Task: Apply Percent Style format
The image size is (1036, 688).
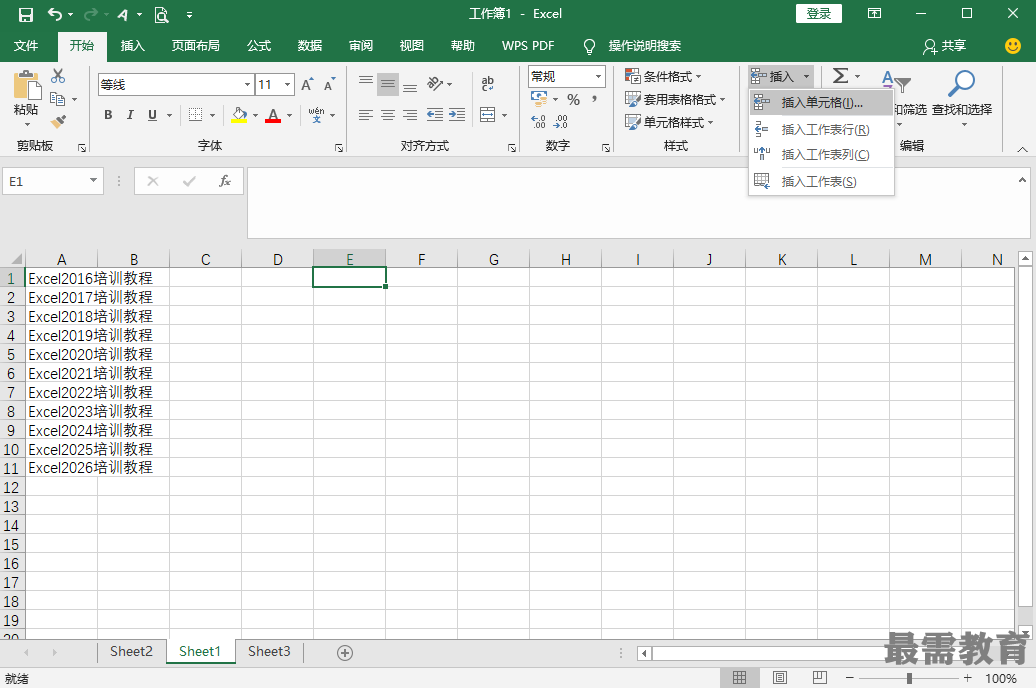Action: pyautogui.click(x=574, y=100)
